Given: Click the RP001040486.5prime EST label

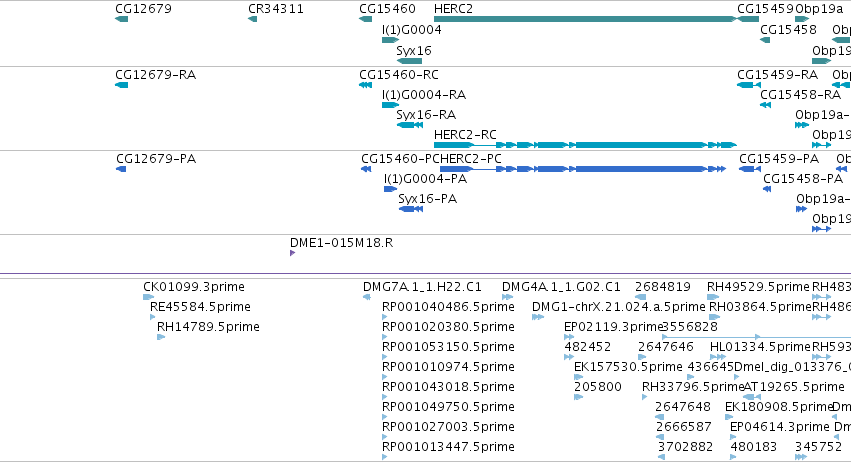Looking at the screenshot, I should tap(448, 307).
